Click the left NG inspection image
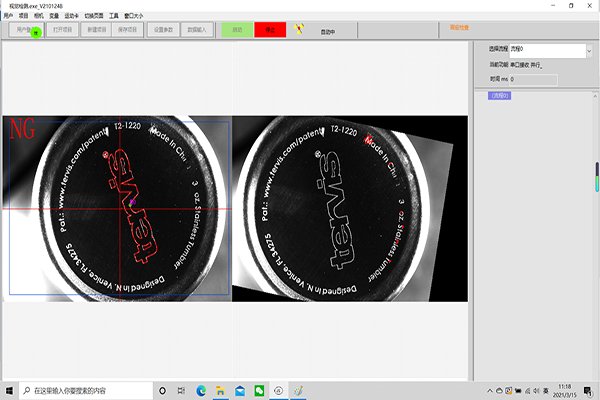Image resolution: width=600 pixels, height=400 pixels. (x=117, y=209)
